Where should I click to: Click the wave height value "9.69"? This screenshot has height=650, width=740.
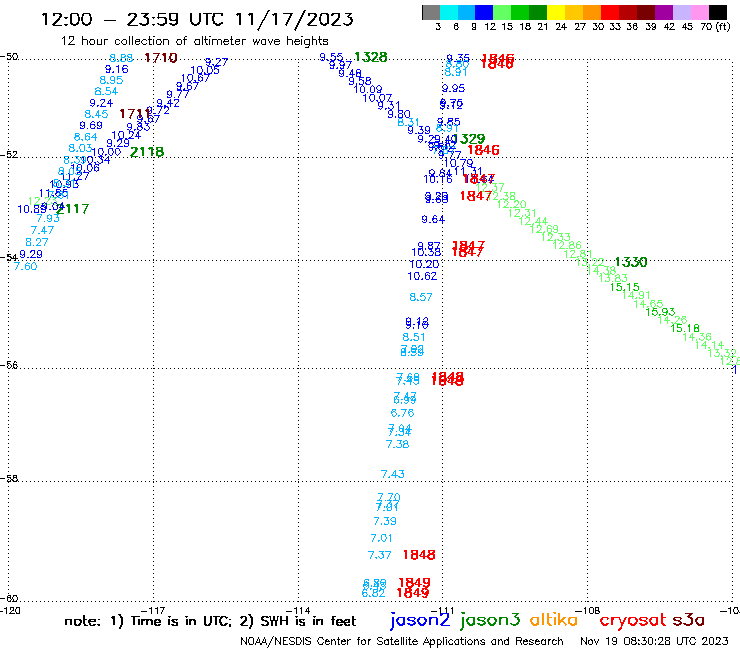(x=91, y=126)
